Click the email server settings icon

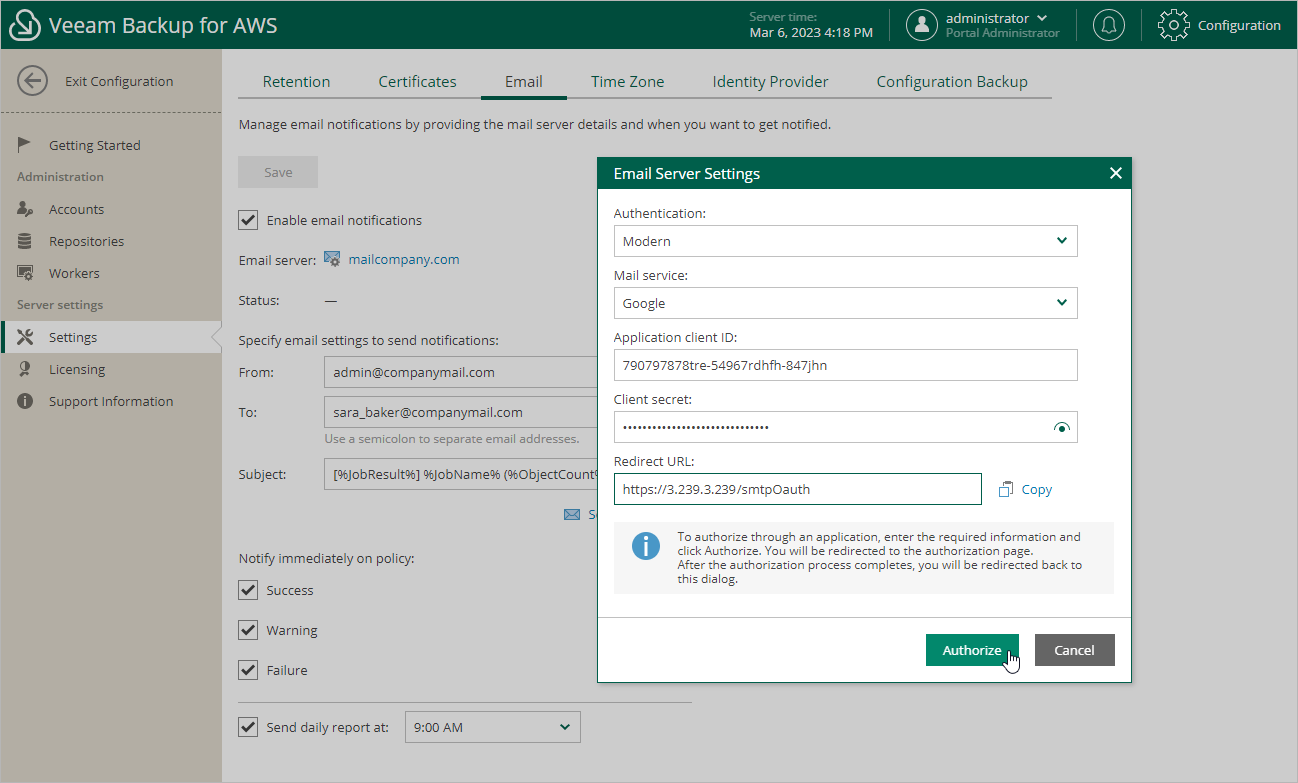click(333, 259)
